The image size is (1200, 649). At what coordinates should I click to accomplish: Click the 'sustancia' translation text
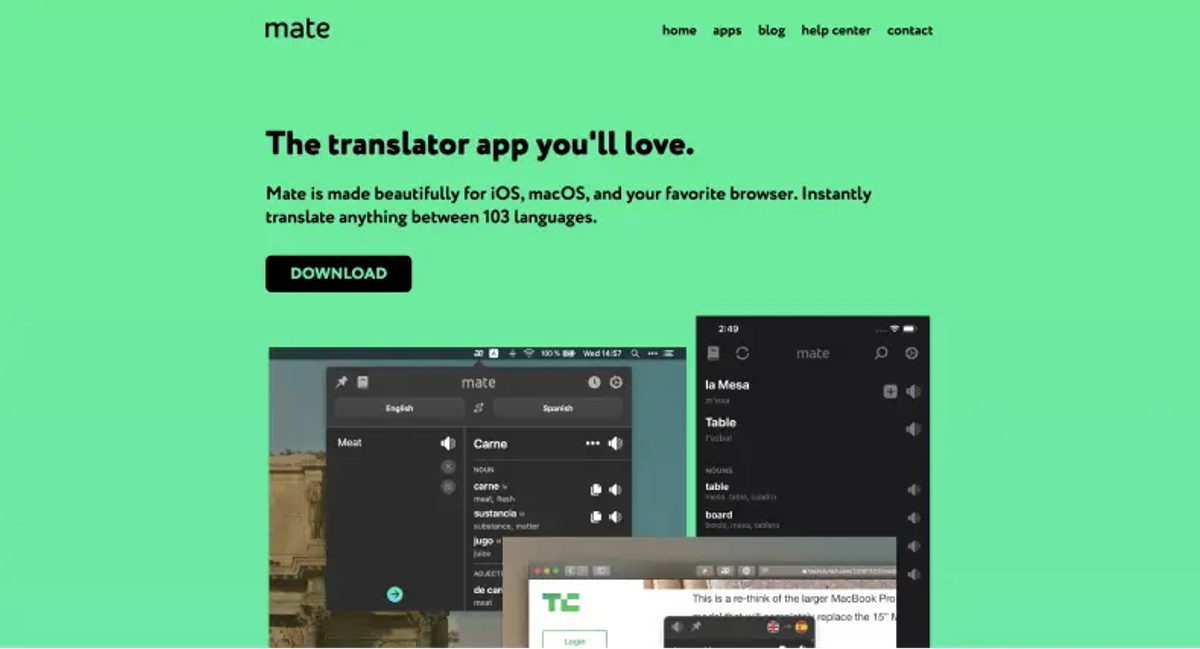tap(495, 513)
